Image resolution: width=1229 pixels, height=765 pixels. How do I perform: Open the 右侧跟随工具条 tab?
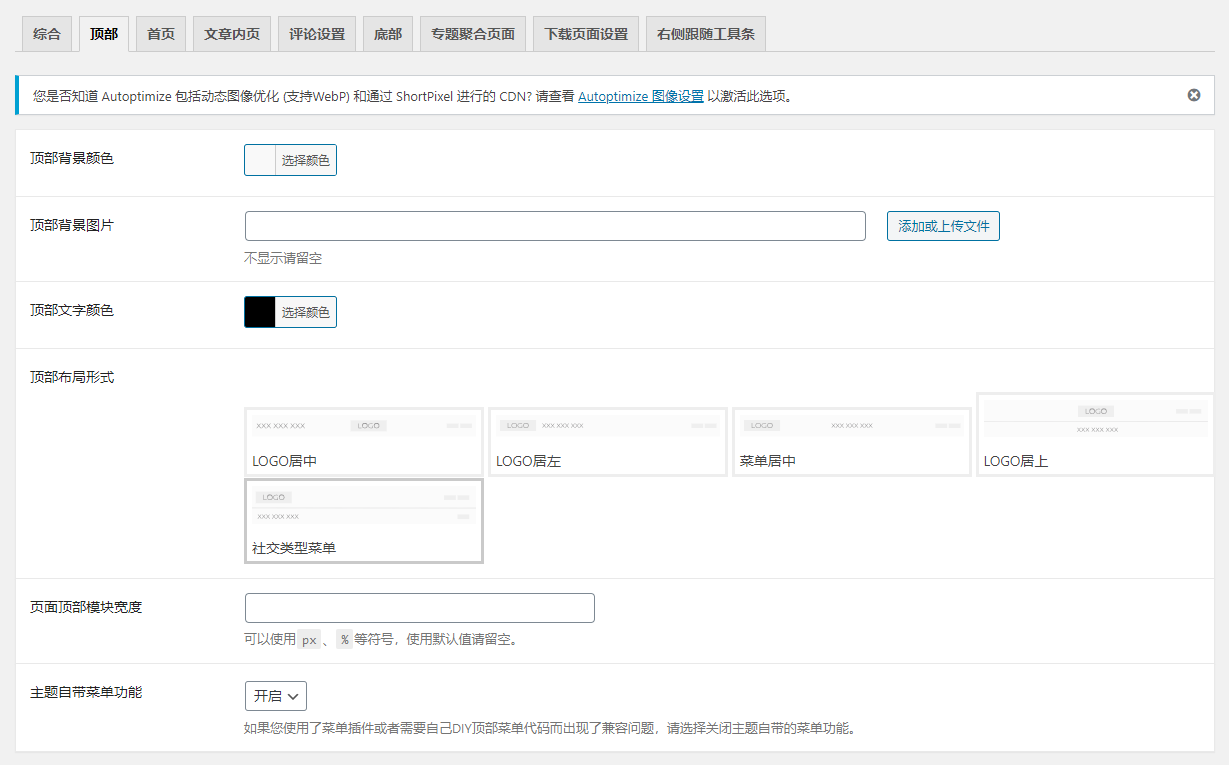(706, 34)
